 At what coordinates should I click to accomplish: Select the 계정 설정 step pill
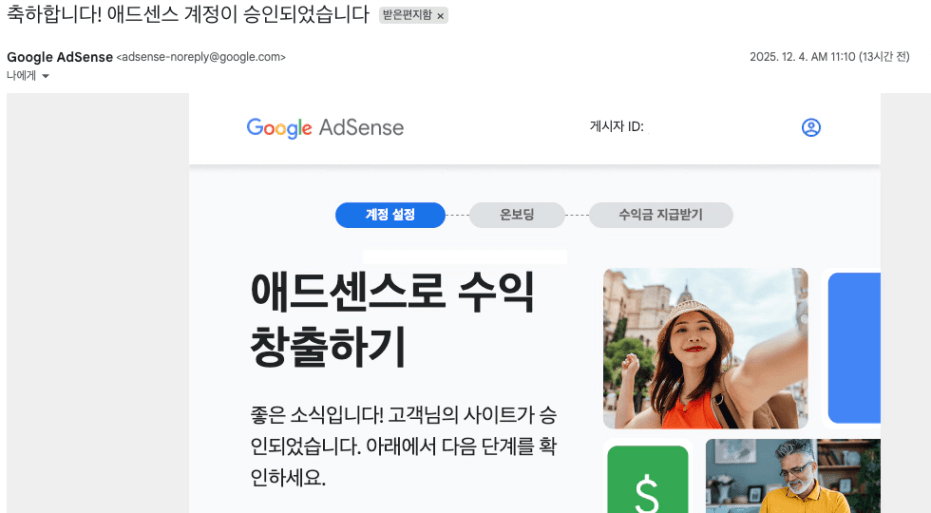(x=390, y=215)
